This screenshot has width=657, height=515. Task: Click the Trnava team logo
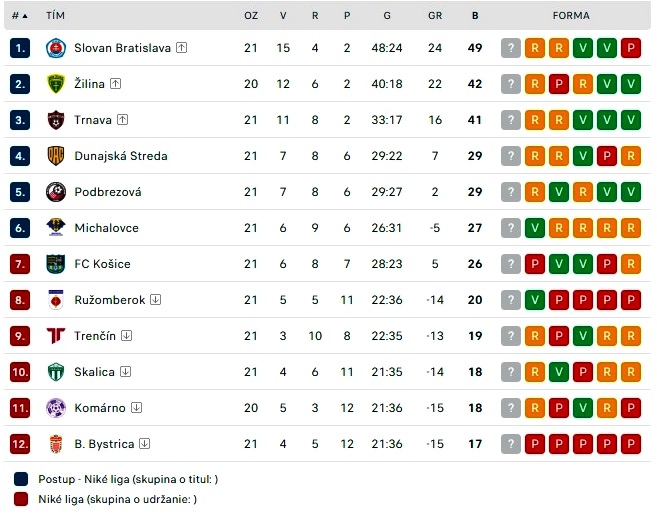(x=56, y=120)
